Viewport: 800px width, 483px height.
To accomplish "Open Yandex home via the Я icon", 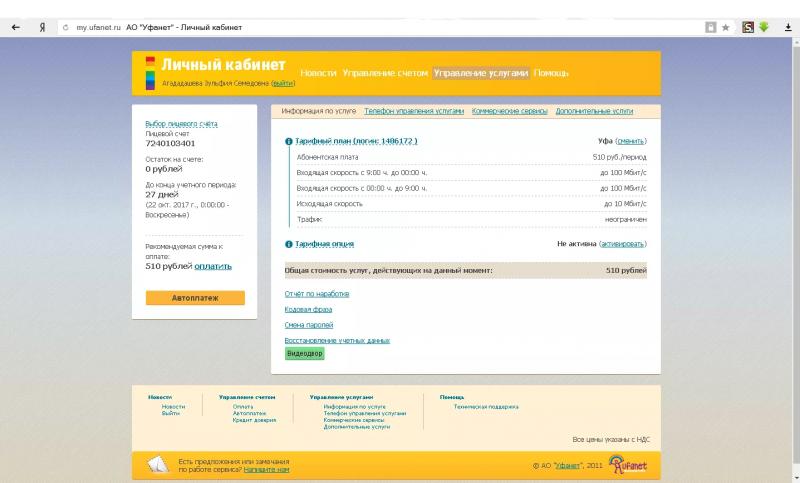I will tap(42, 28).
